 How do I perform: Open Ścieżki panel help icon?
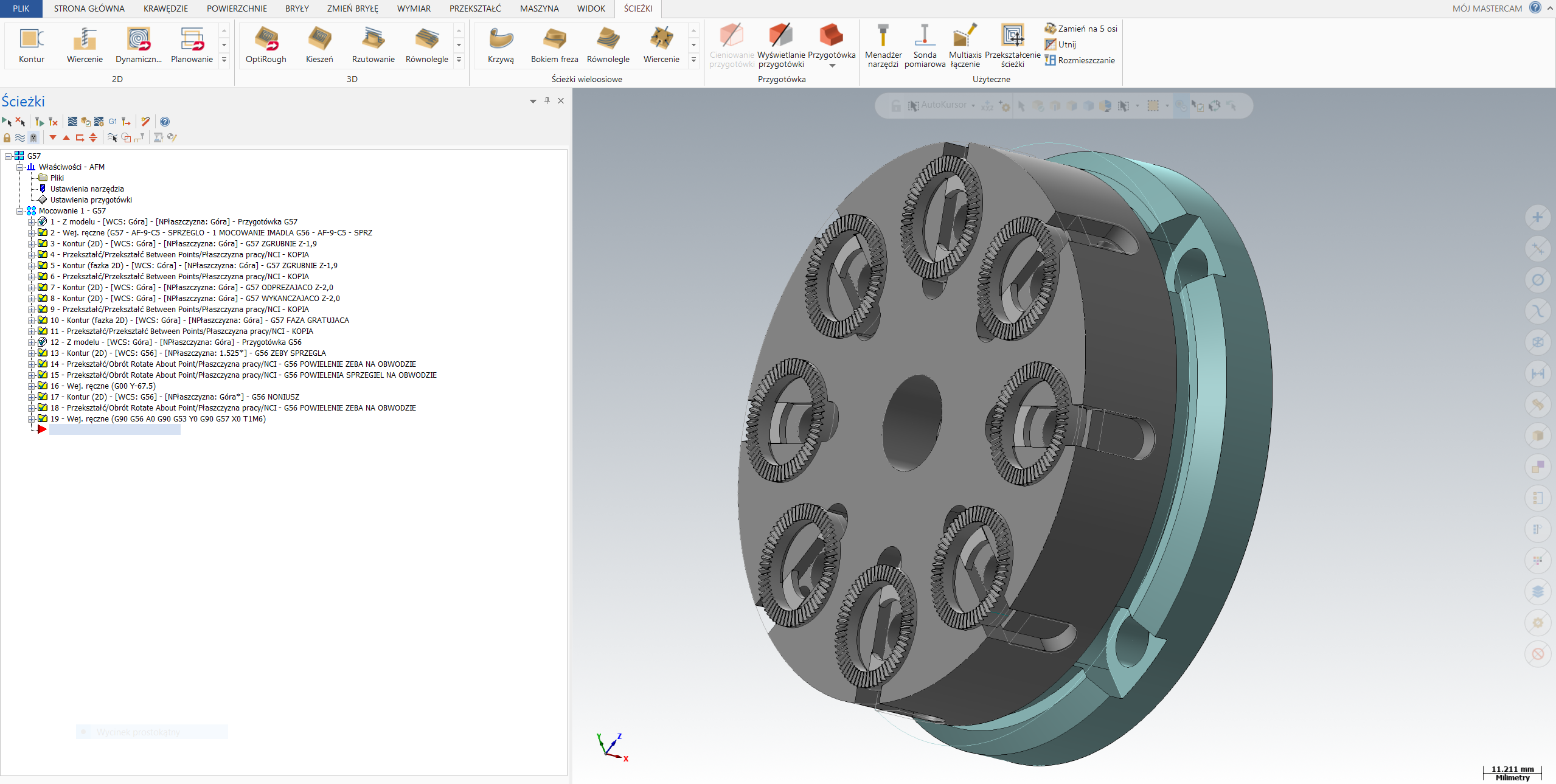(165, 122)
